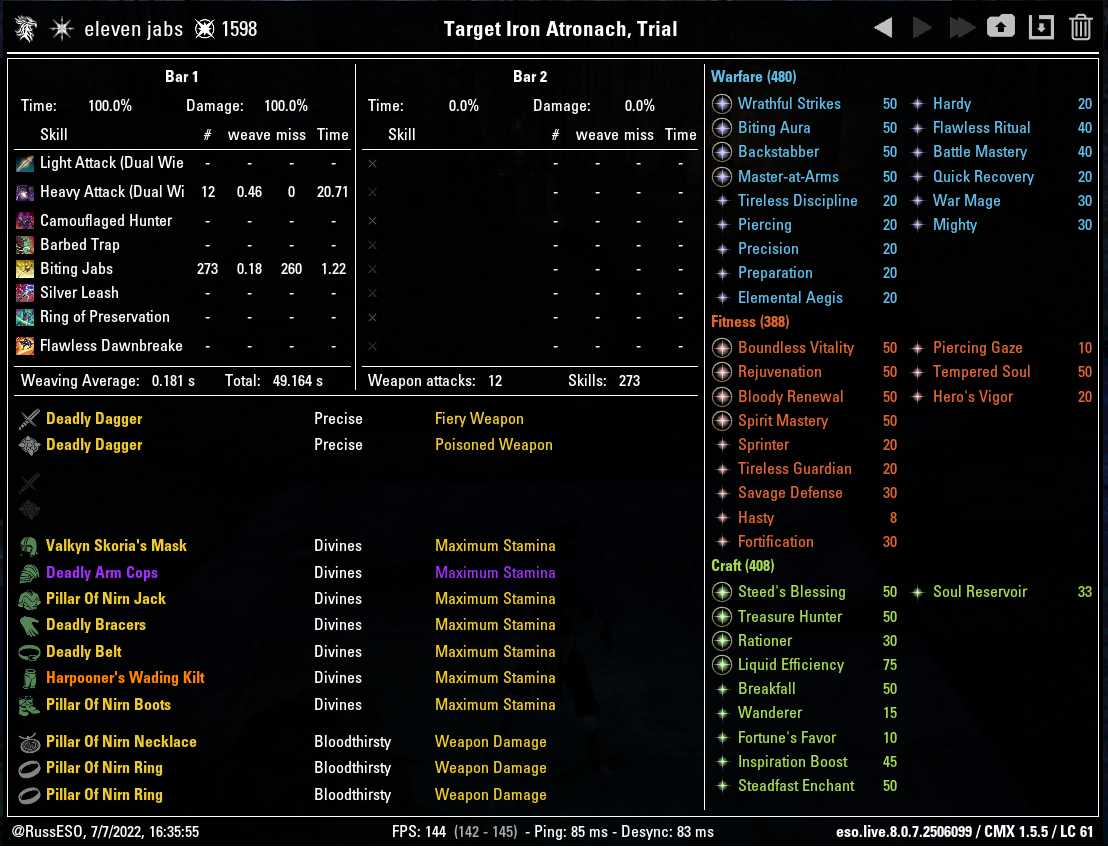This screenshot has width=1108, height=850.
Task: Click the Boundless Vitality slotted star icon
Action: 721,348
